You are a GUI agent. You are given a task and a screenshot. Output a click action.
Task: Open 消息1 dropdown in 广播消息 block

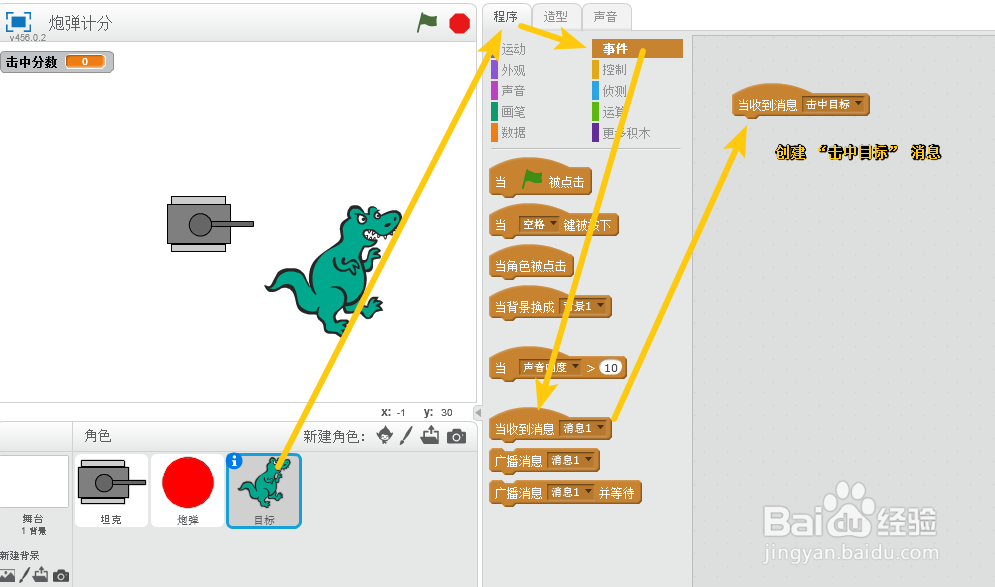click(x=571, y=460)
